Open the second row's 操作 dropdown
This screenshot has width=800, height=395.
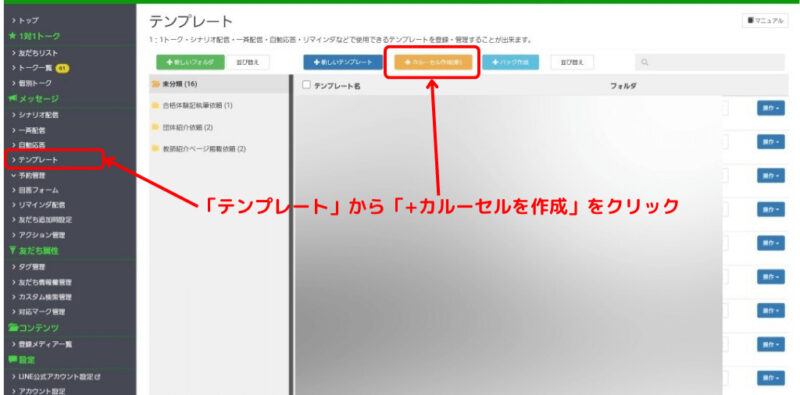point(770,141)
